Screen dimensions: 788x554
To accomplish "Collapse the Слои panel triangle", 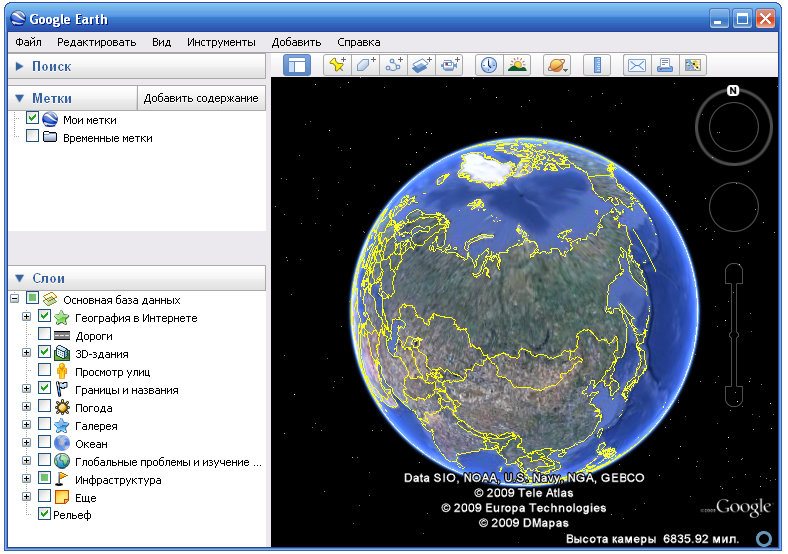I will point(20,278).
